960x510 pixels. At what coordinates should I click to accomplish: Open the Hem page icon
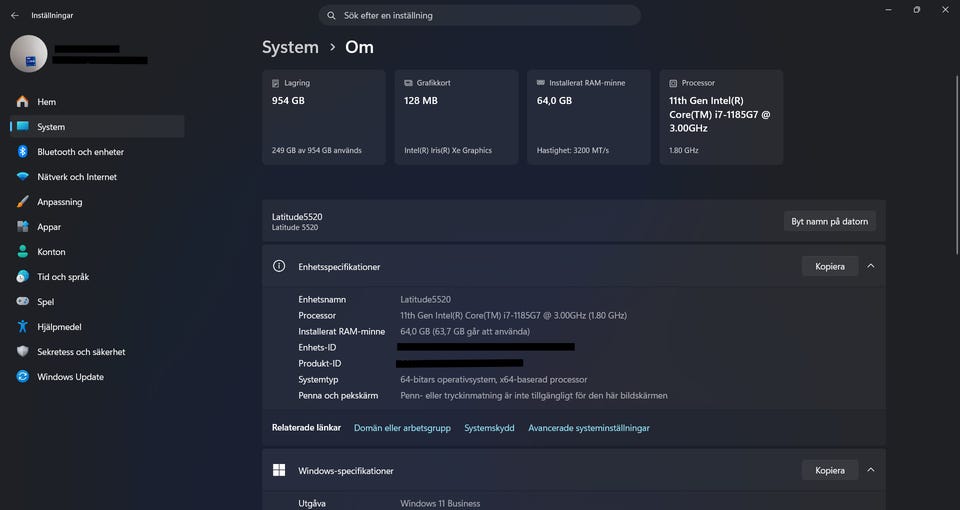pyautogui.click(x=22, y=102)
